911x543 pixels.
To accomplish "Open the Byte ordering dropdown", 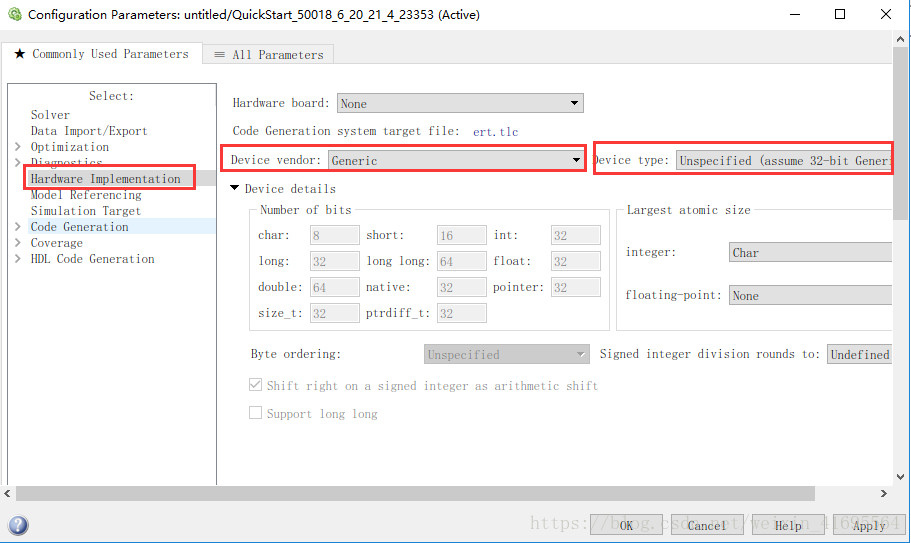I will click(507, 354).
